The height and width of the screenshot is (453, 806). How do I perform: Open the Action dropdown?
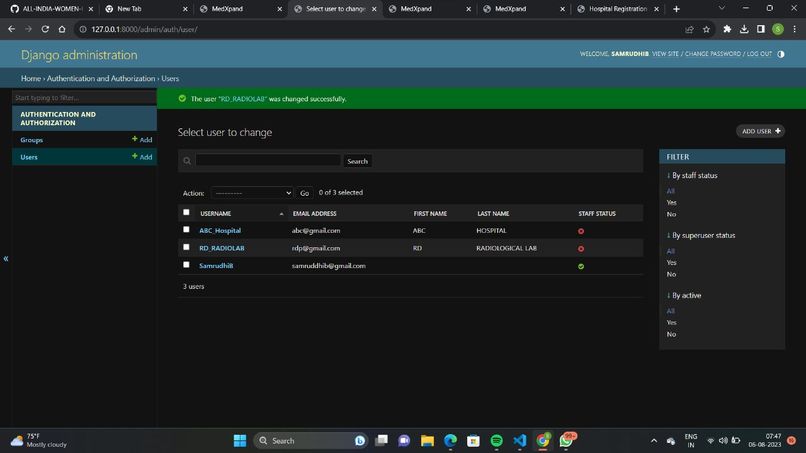click(252, 193)
